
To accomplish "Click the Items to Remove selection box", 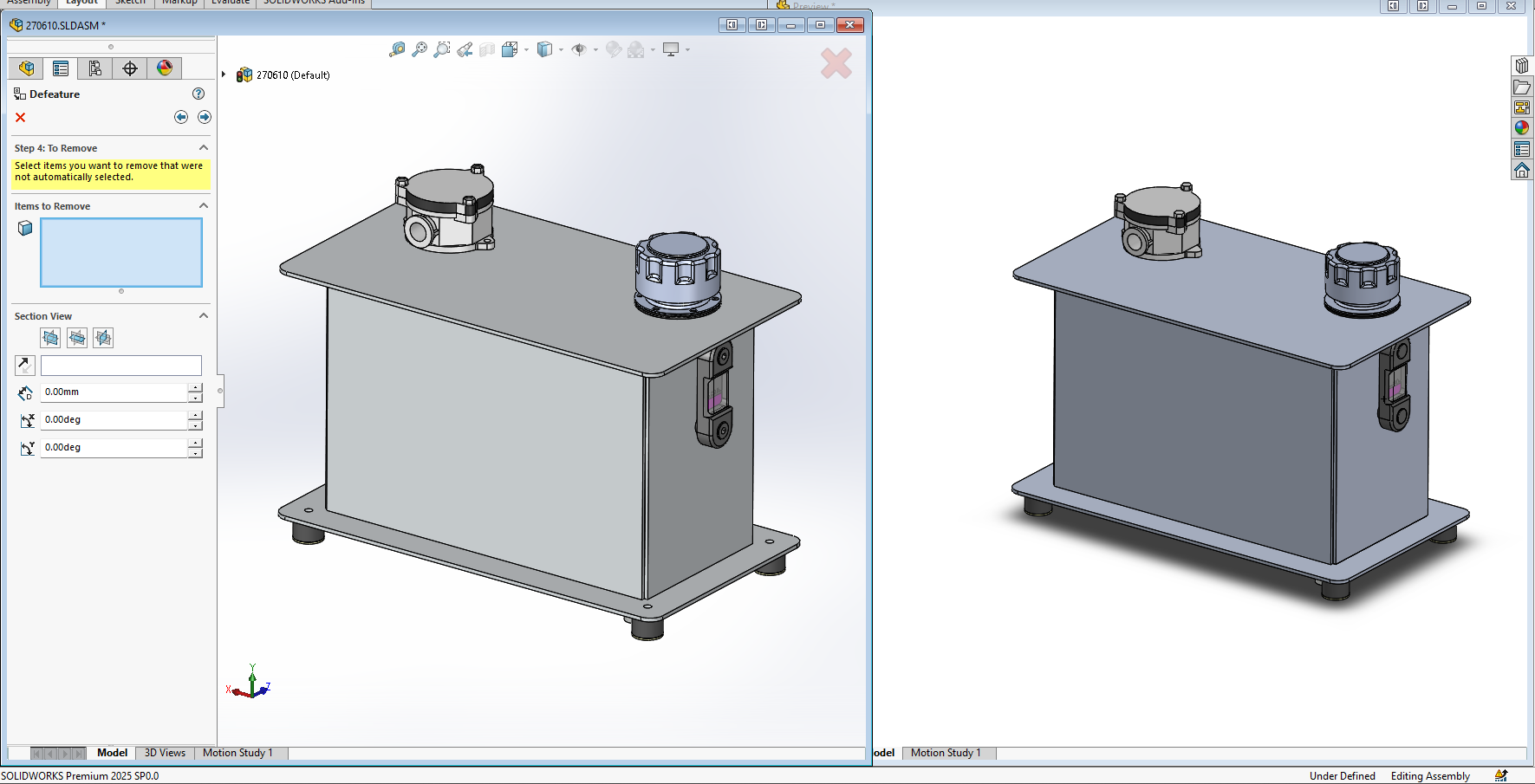I will [x=121, y=252].
